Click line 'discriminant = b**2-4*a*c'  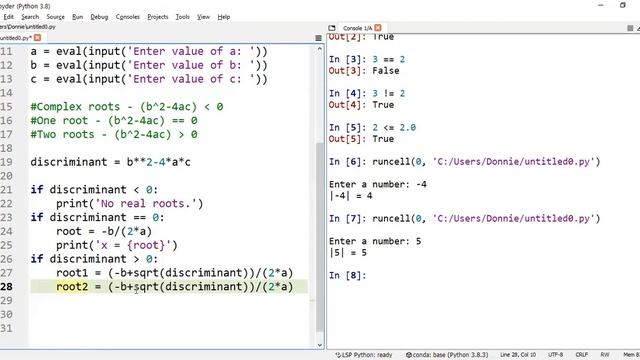tap(110, 162)
